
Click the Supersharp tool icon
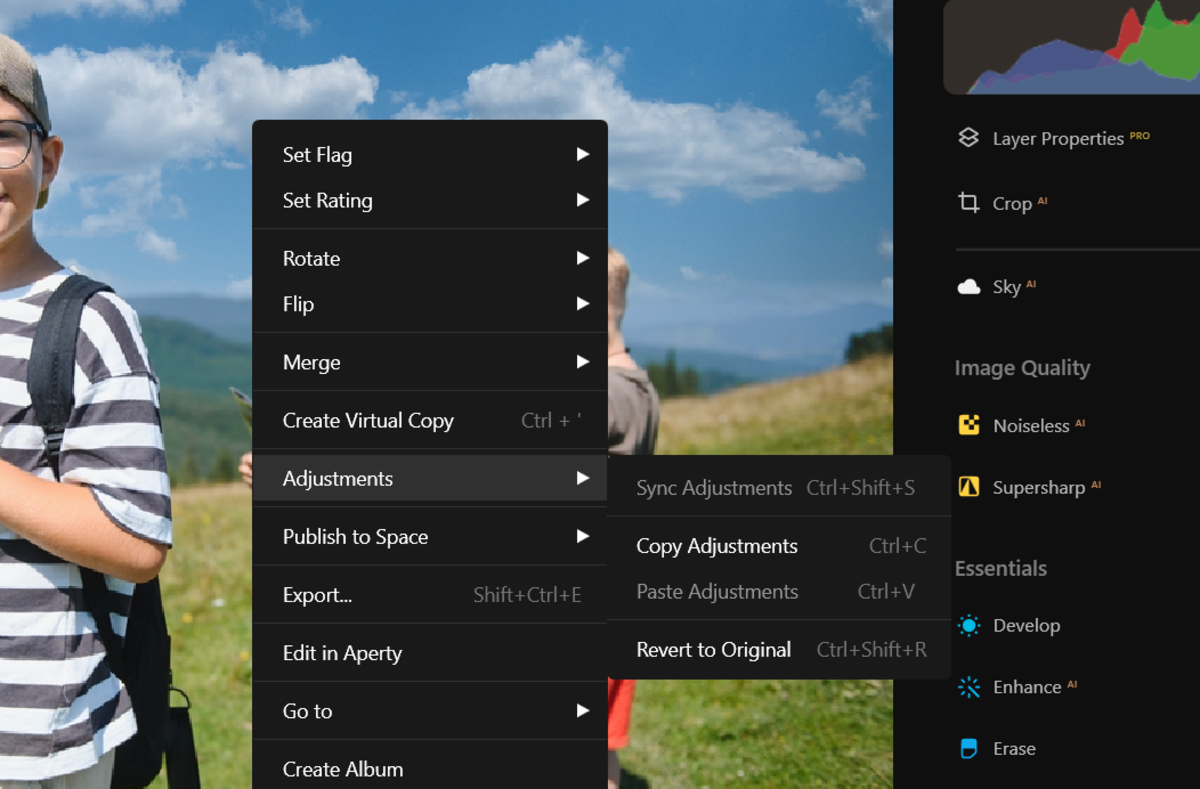968,487
